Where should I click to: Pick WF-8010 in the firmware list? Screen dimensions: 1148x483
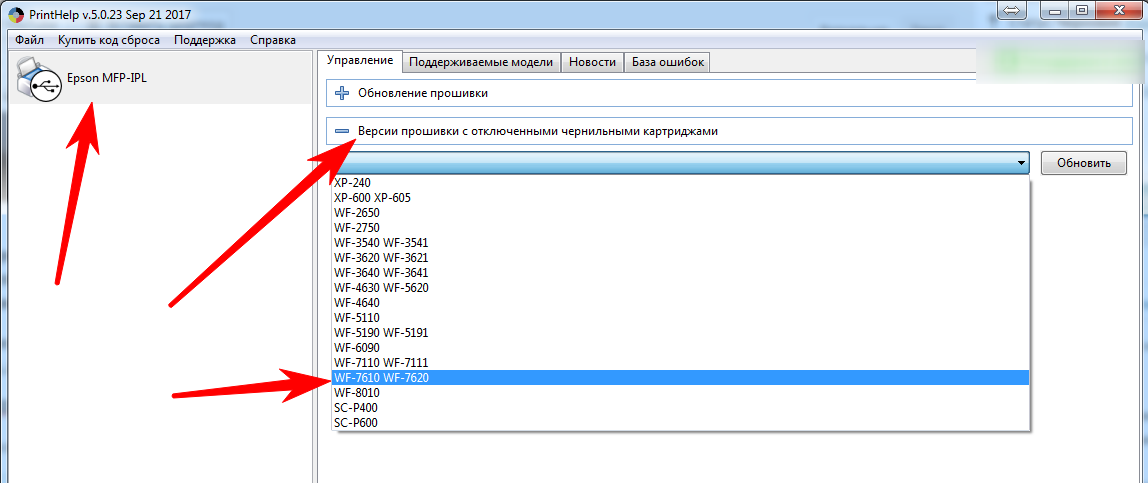(357, 393)
